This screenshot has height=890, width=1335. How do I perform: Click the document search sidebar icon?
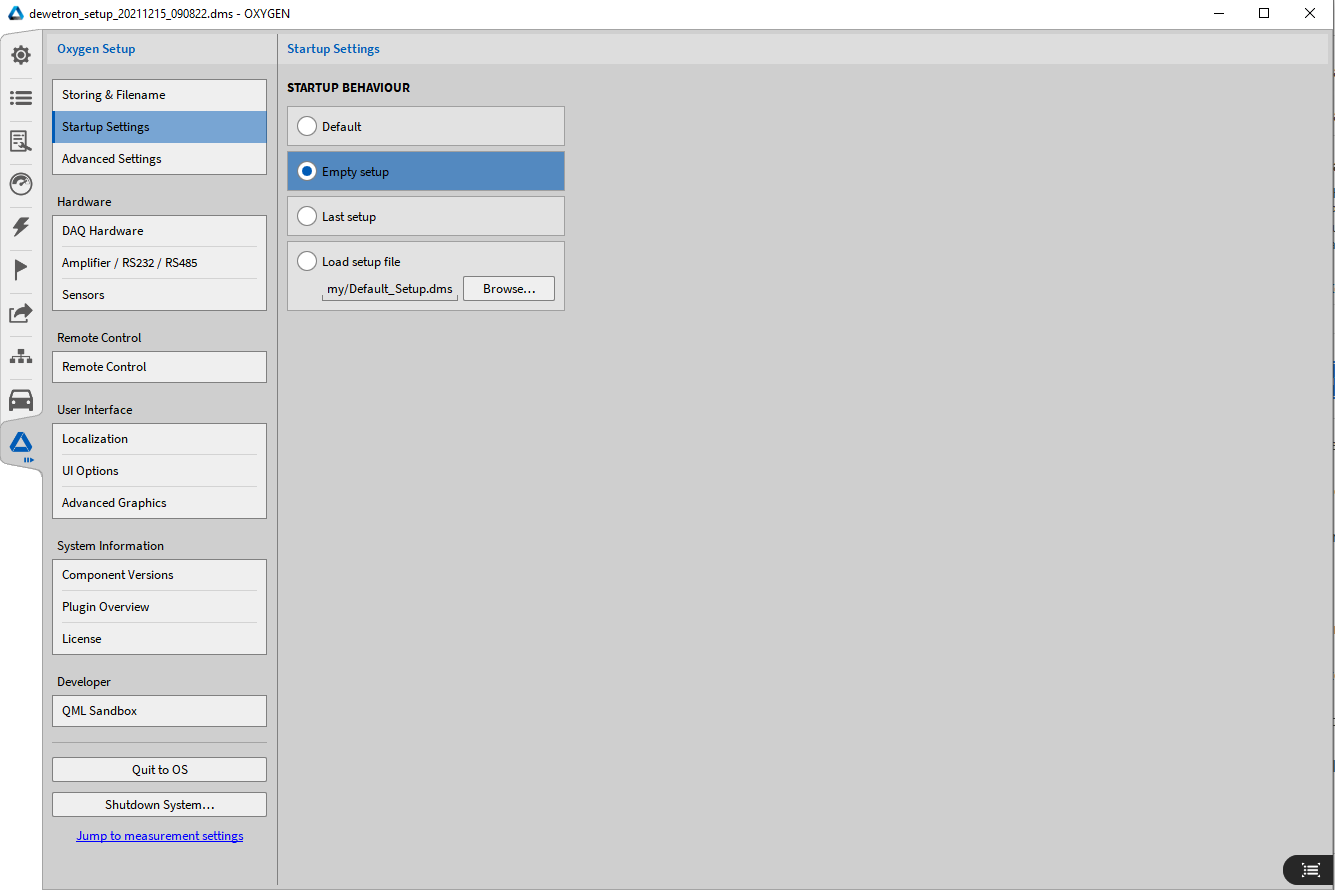[21, 141]
